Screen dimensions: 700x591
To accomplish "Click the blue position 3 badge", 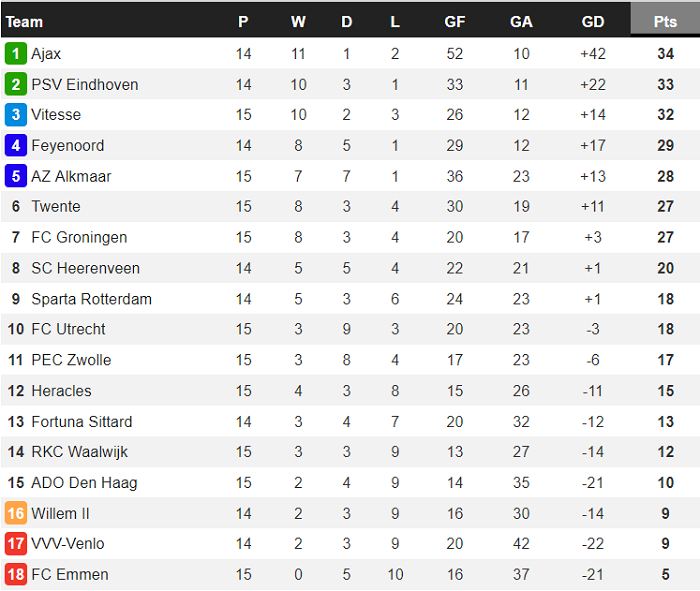I will coord(15,115).
